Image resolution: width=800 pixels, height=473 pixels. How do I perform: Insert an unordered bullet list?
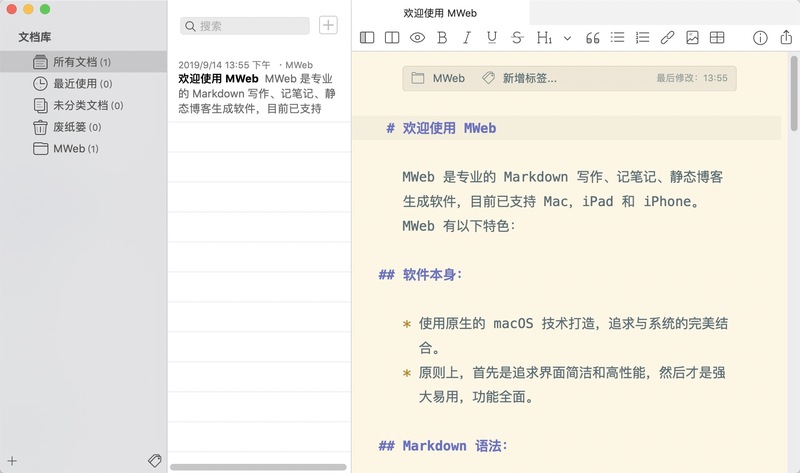coord(617,37)
